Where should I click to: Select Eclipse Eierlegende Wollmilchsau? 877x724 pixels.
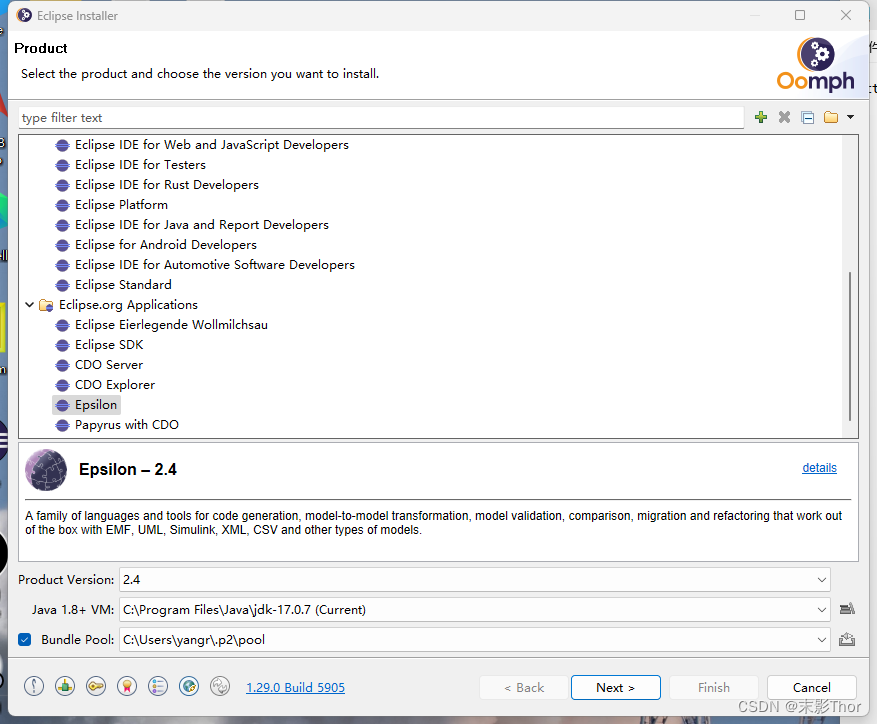(x=171, y=325)
